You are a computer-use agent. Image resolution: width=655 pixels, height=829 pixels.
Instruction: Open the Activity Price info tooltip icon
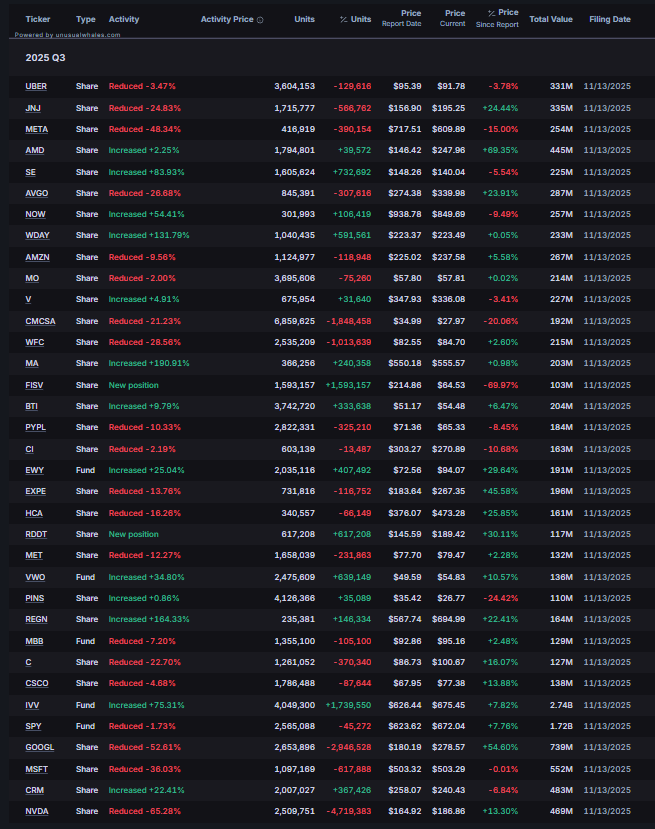point(260,19)
